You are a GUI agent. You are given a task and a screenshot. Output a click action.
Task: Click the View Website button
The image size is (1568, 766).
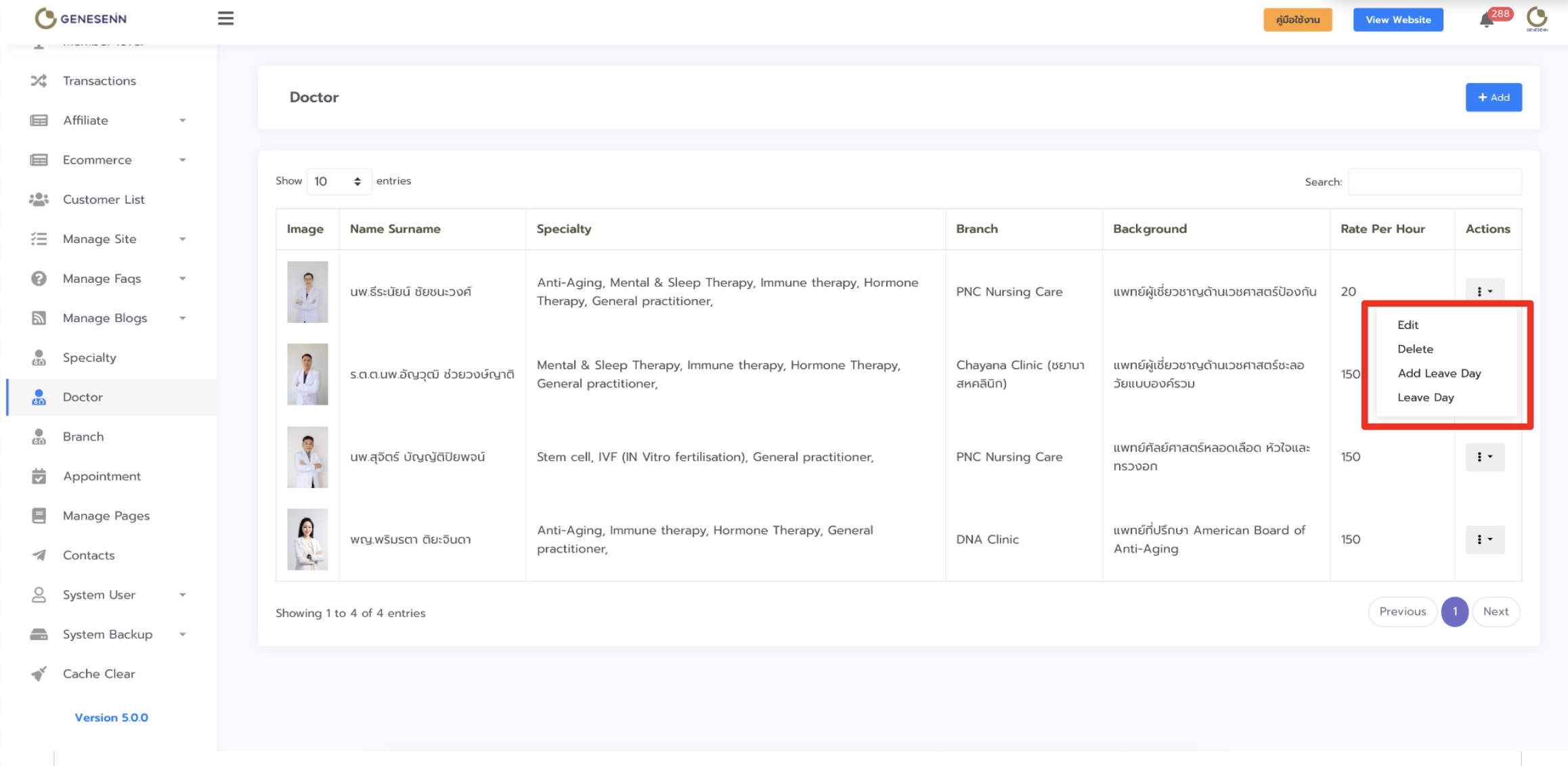(1397, 20)
